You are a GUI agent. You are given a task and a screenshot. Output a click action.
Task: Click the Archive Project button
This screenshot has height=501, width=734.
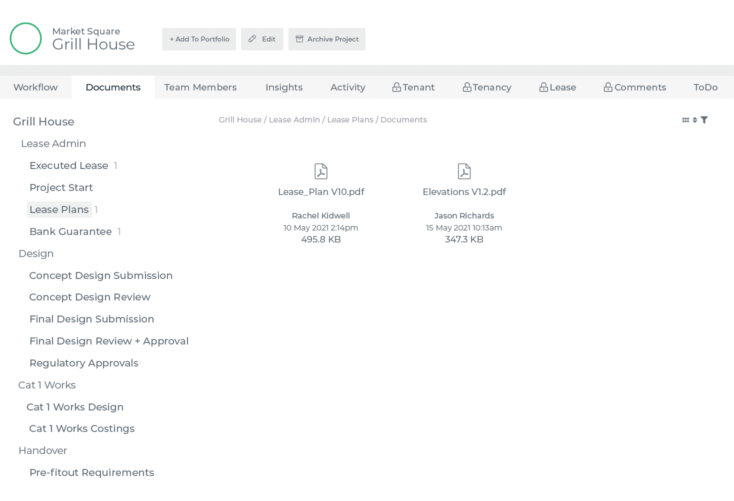pos(327,39)
